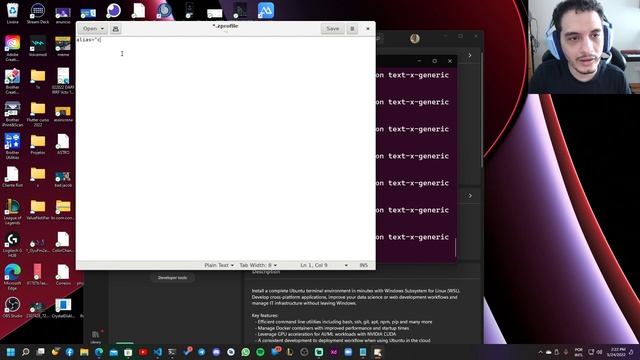Viewport: 640px width, 360px height.
Task: Open the gedit hamburger menu
Action: point(352,29)
